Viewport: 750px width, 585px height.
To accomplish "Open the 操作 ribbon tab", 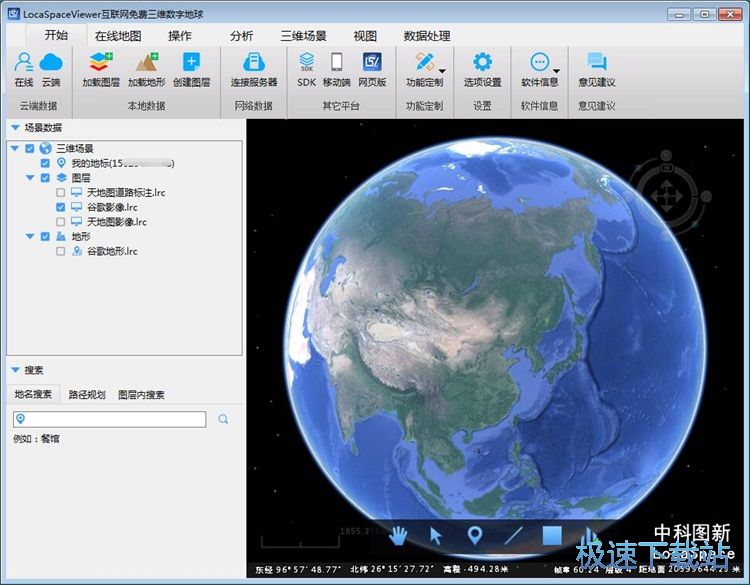I will (x=180, y=36).
